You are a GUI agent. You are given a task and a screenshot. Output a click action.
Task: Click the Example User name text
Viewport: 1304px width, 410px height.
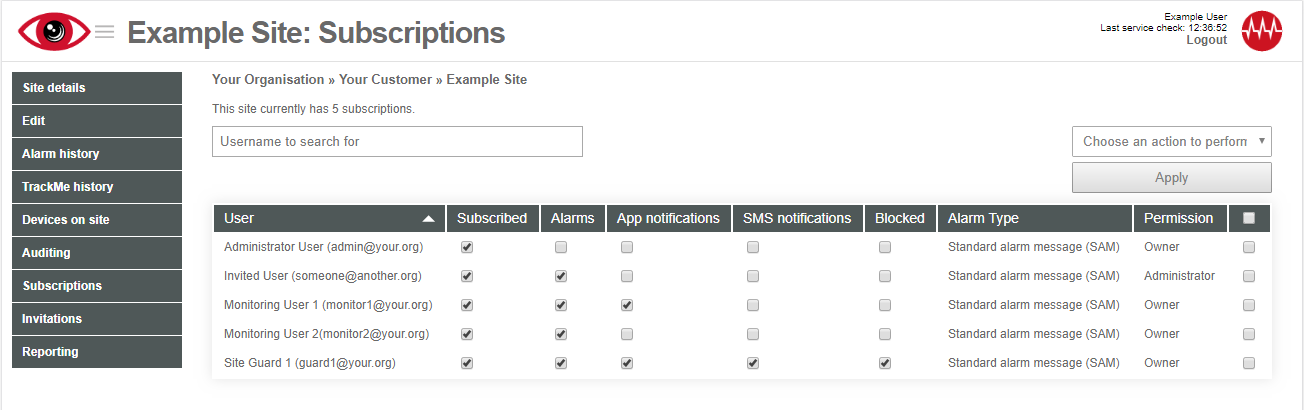(1196, 17)
